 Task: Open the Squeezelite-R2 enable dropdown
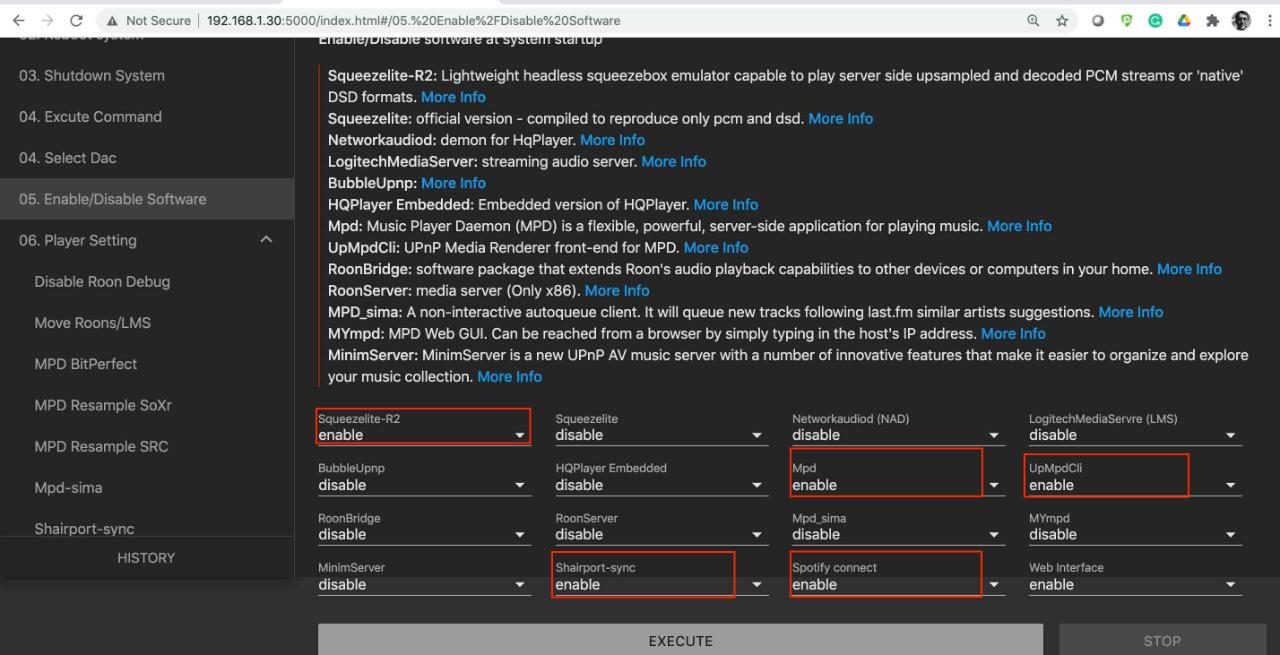point(423,435)
